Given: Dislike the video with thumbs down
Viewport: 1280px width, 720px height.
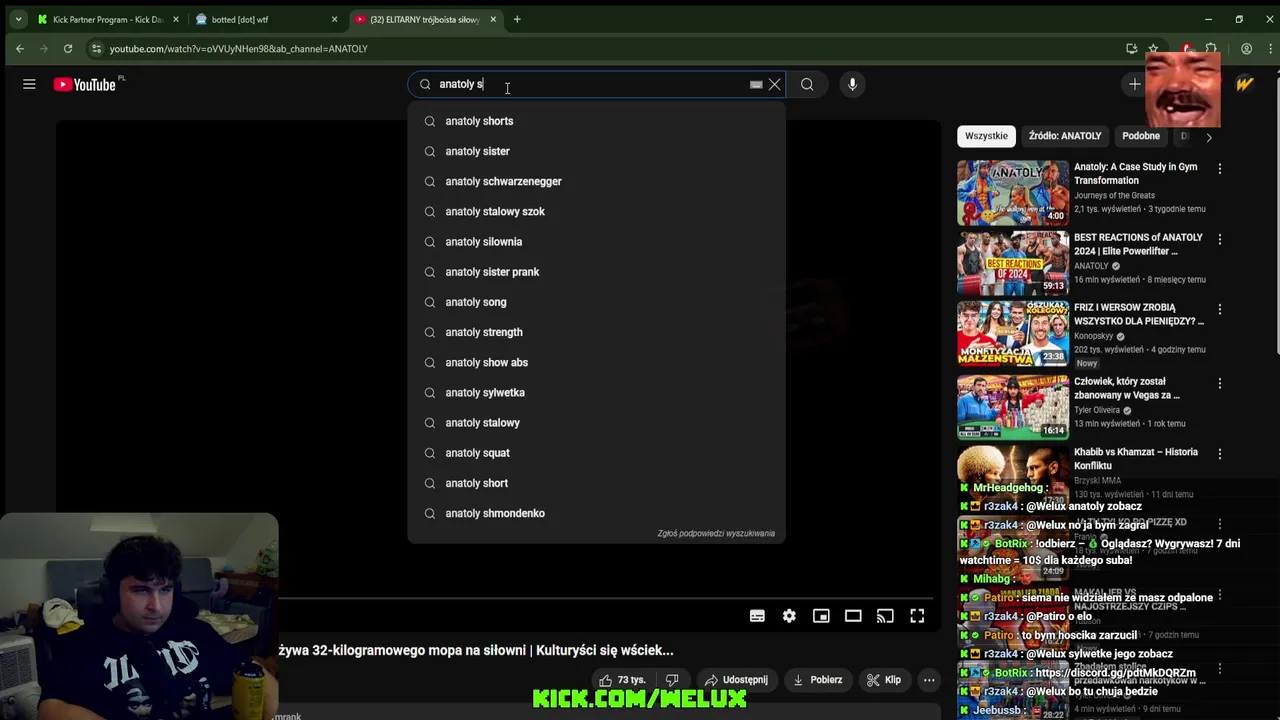Looking at the screenshot, I should 672,680.
